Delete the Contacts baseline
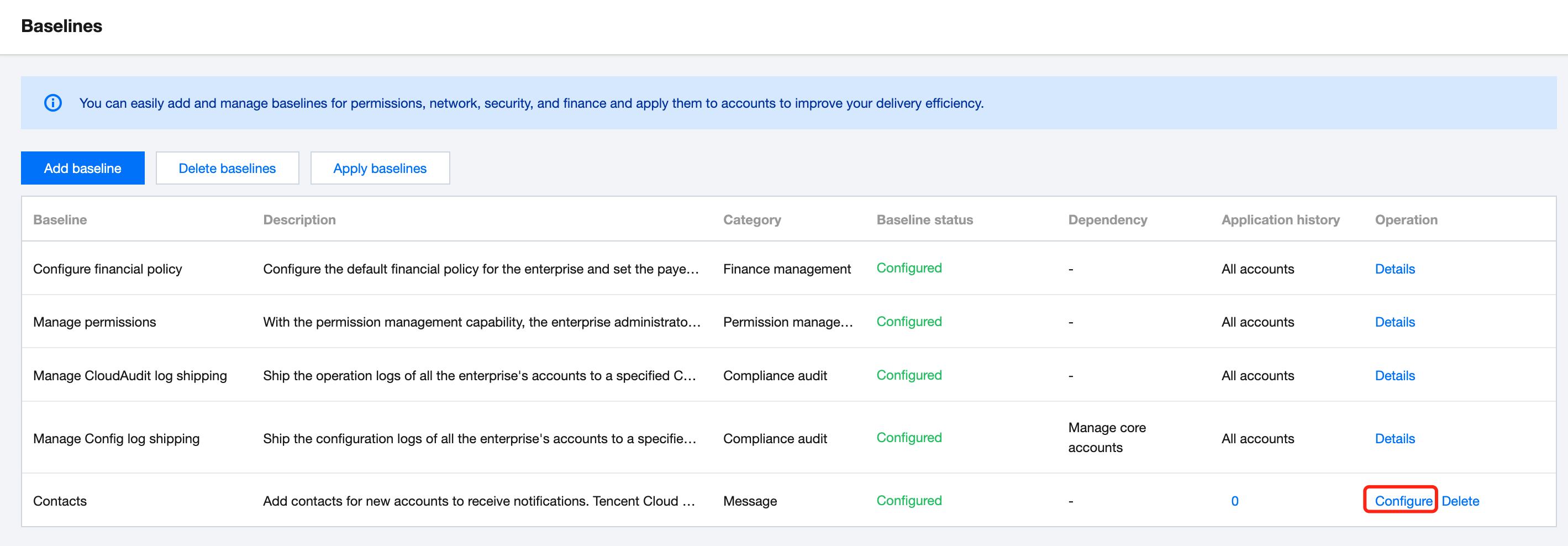Screen dimensions: 1568x546 1460,500
